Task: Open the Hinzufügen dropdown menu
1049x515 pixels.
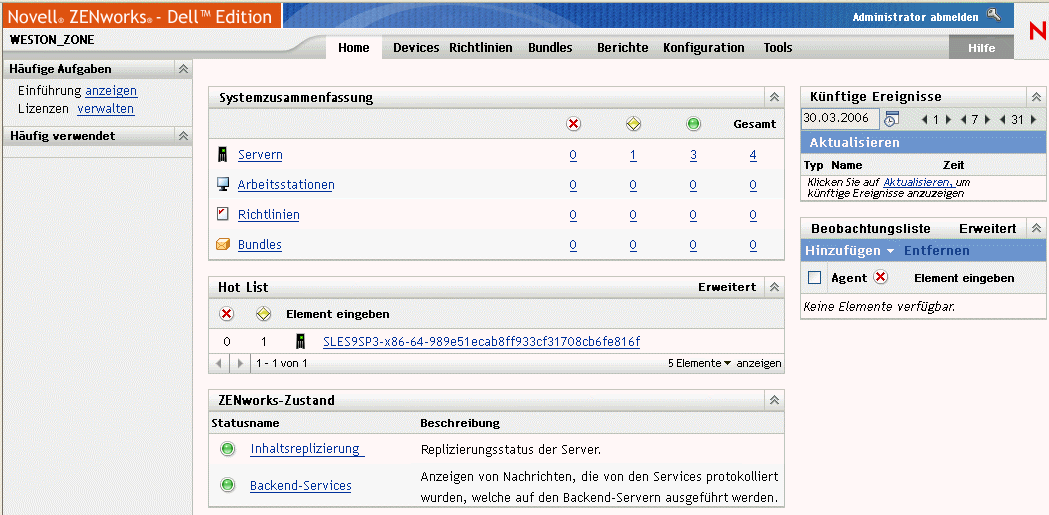Action: click(850, 251)
